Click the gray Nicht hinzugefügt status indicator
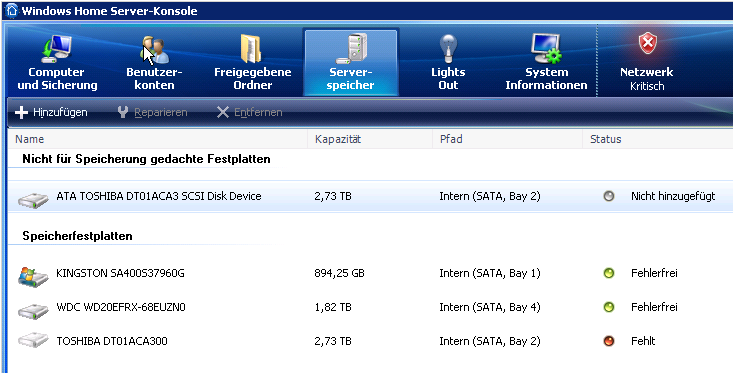733x373 pixels. point(609,196)
